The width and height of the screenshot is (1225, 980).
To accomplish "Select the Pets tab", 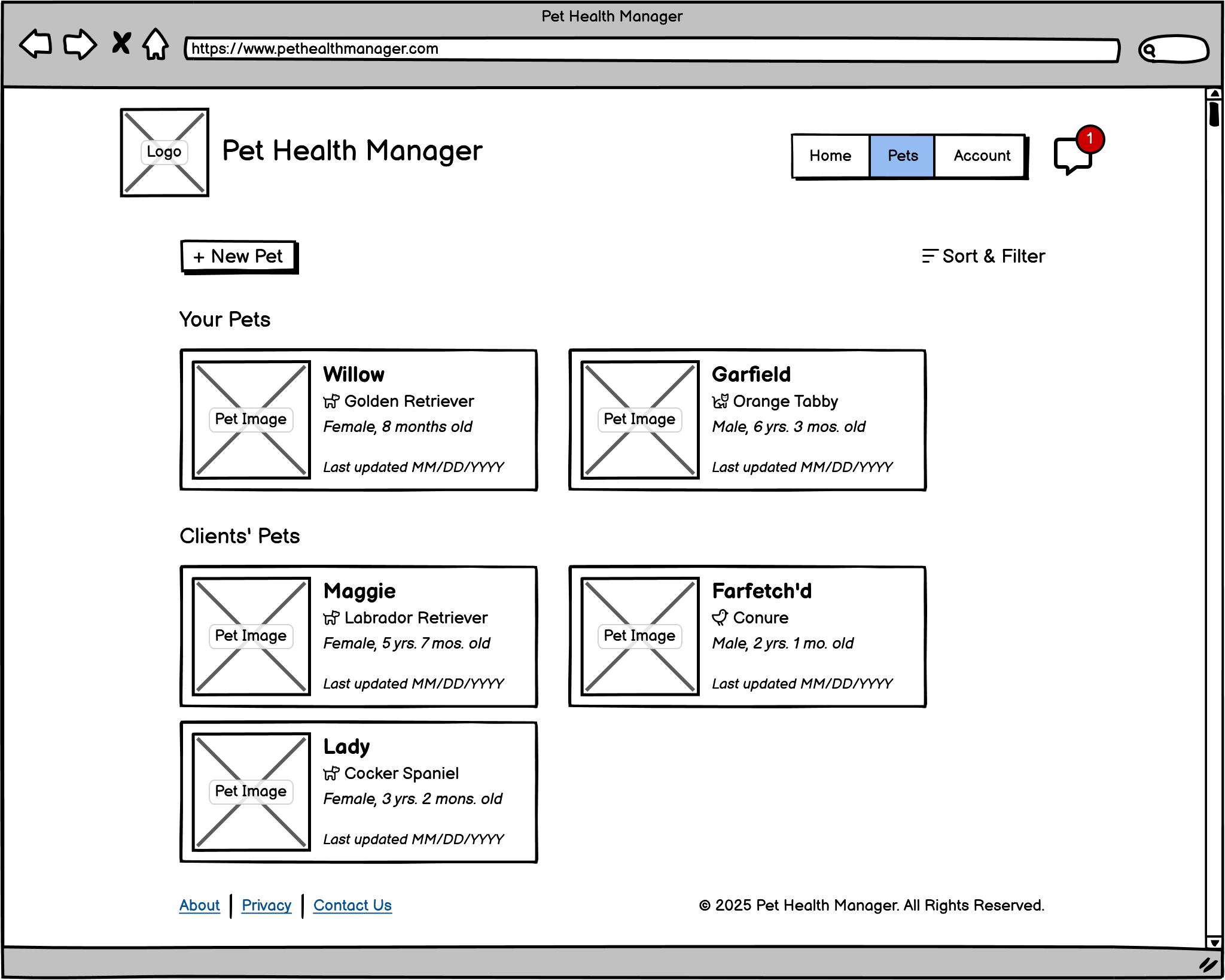I will pos(902,156).
